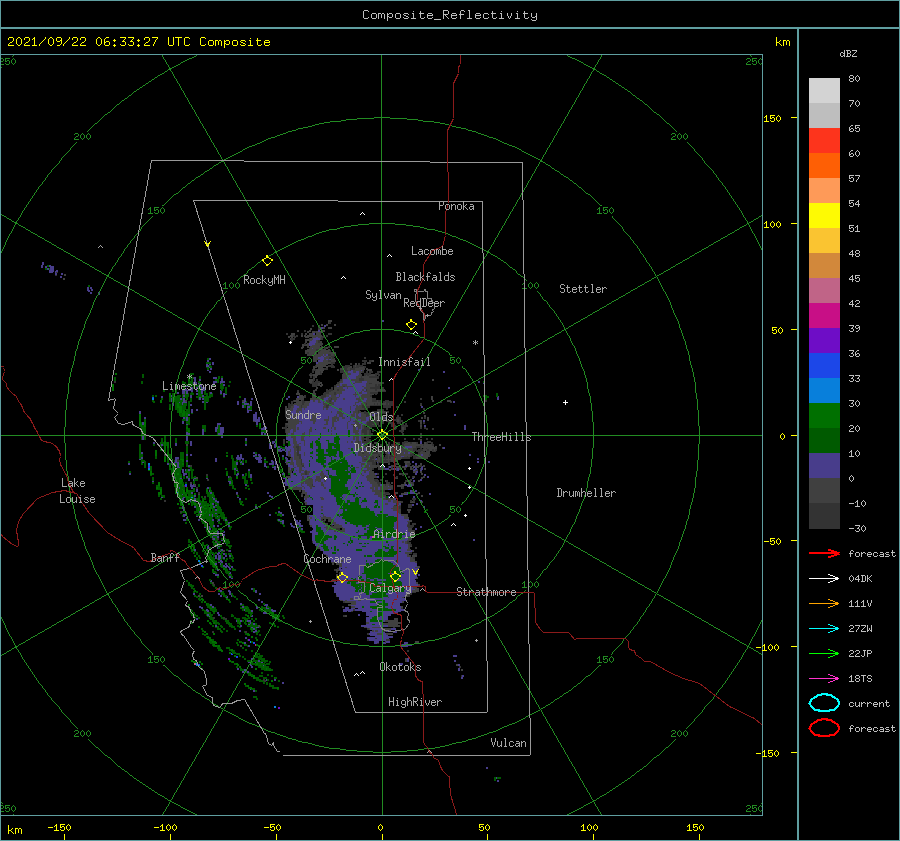Pick the slate purple 0–10 dBZ swatch
This screenshot has width=900, height=841.
click(x=824, y=466)
